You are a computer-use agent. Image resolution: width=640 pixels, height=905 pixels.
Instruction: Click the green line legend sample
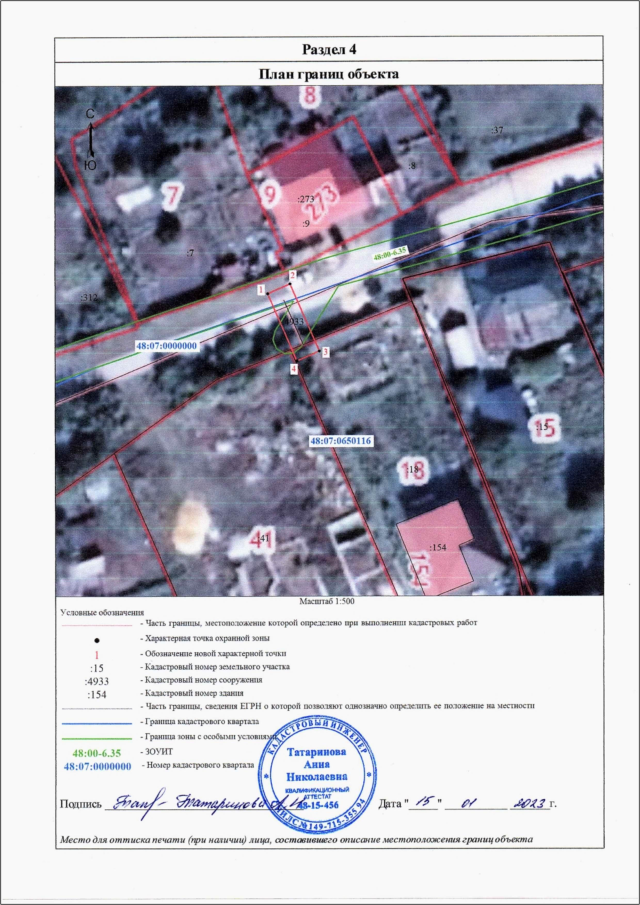pyautogui.click(x=96, y=737)
